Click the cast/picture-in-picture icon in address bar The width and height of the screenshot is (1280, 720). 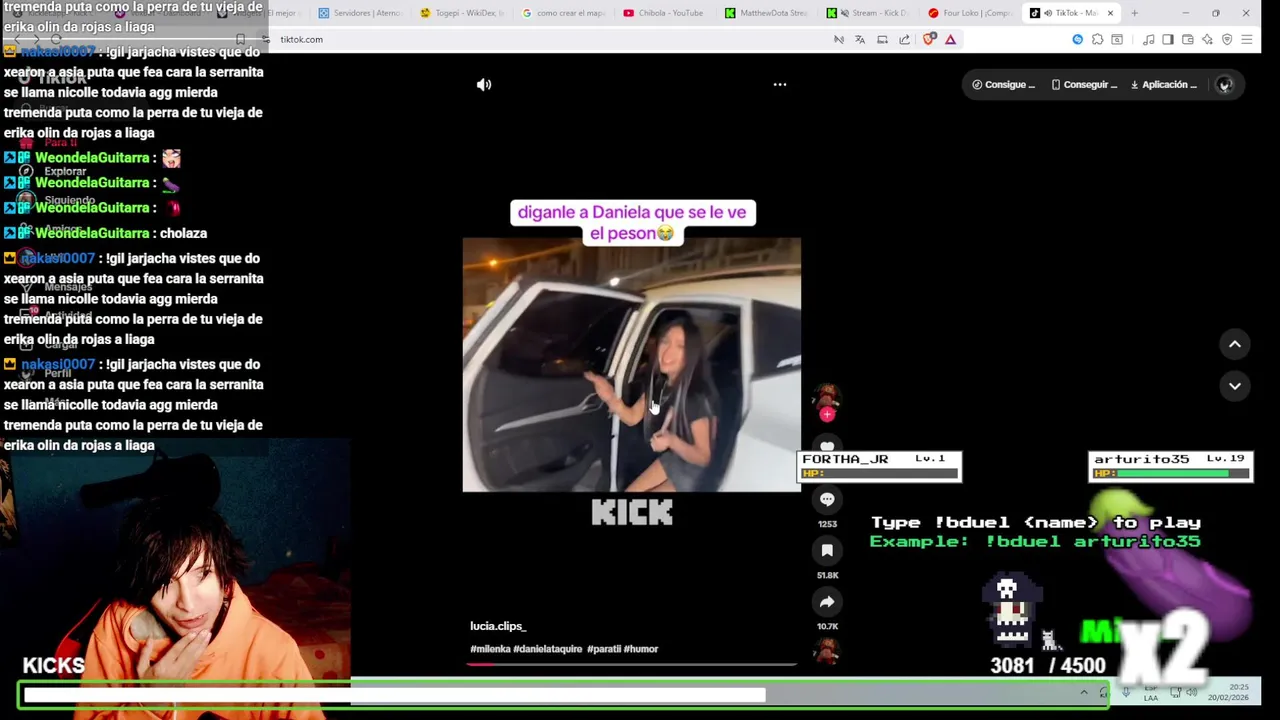pyautogui.click(x=882, y=39)
